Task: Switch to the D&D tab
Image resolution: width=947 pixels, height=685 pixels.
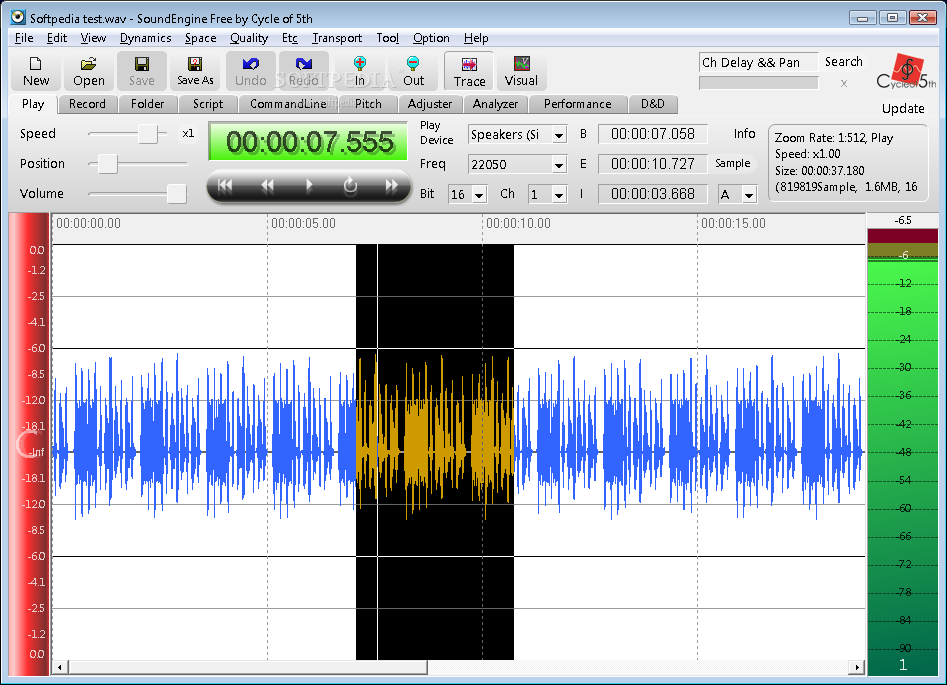Action: 652,104
